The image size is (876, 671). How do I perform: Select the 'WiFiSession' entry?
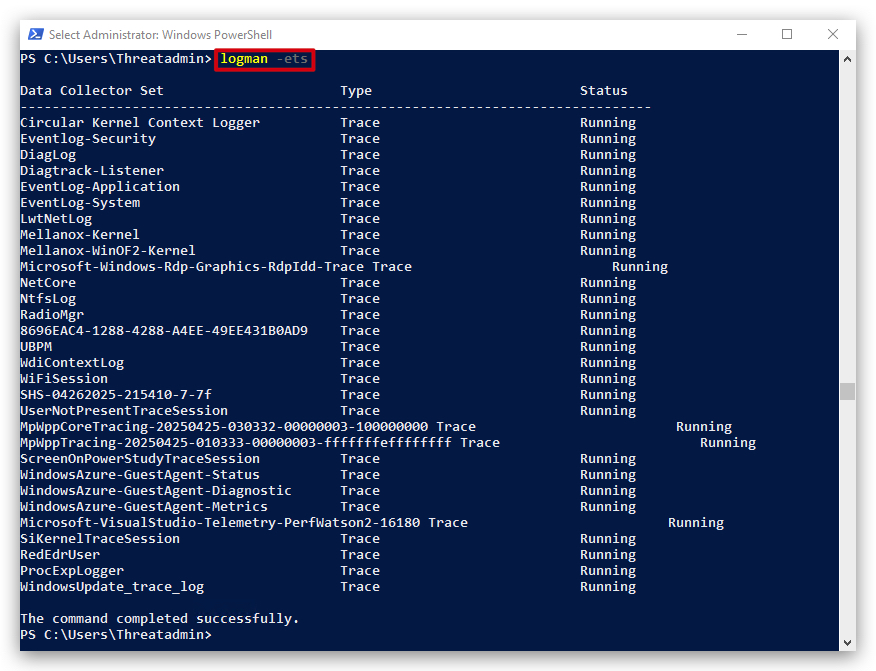pos(64,379)
